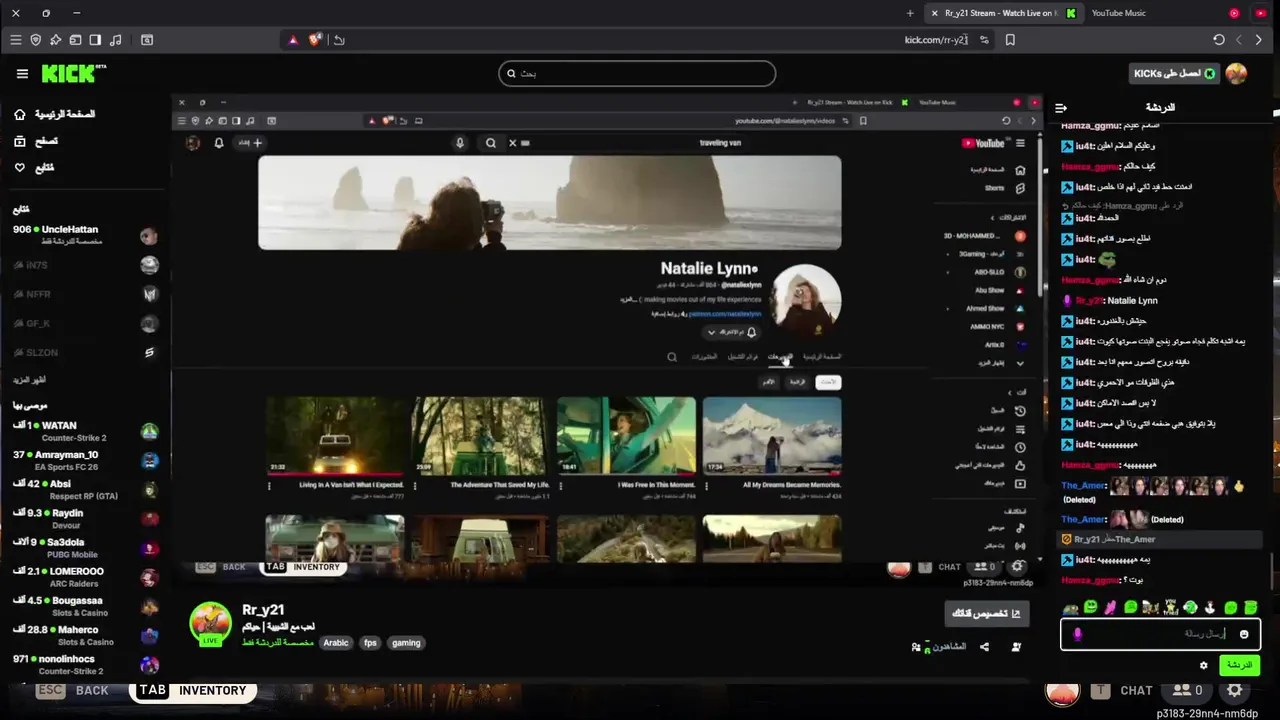The width and height of the screenshot is (1280, 720).
Task: Open the orange shield icon with badge
Action: pos(315,40)
